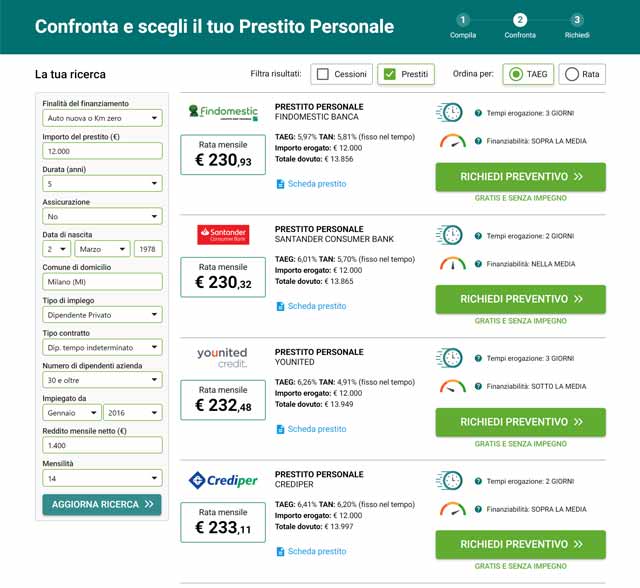
Task: Expand the Durata (anni) dropdown
Action: point(102,183)
